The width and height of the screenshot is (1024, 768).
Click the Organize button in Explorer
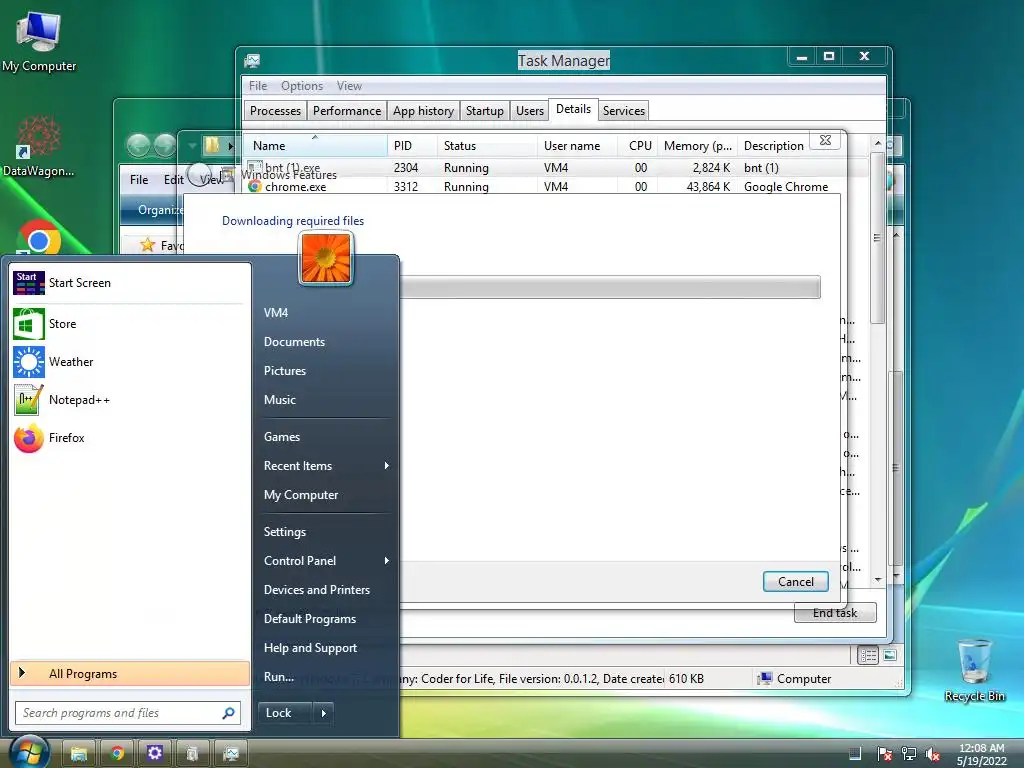coord(161,210)
